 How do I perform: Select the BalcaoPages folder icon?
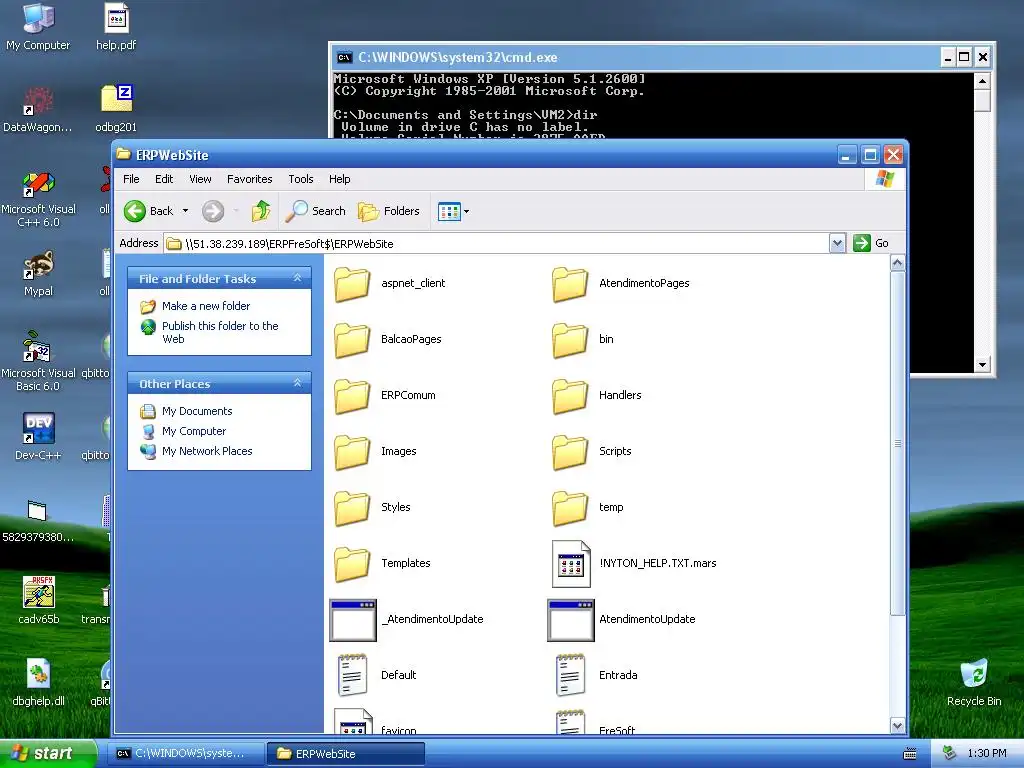tap(352, 340)
